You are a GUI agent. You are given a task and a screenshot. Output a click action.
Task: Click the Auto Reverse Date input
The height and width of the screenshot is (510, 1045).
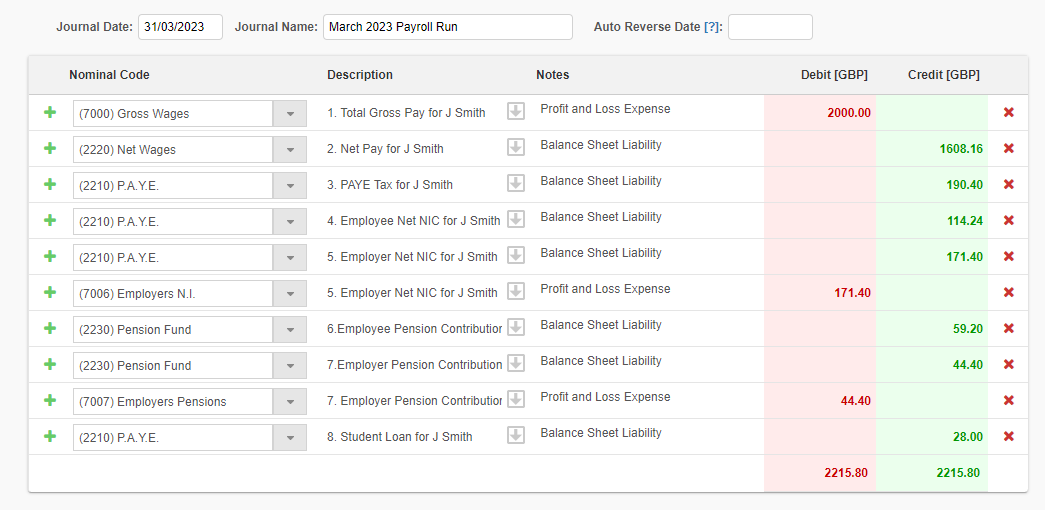[769, 27]
